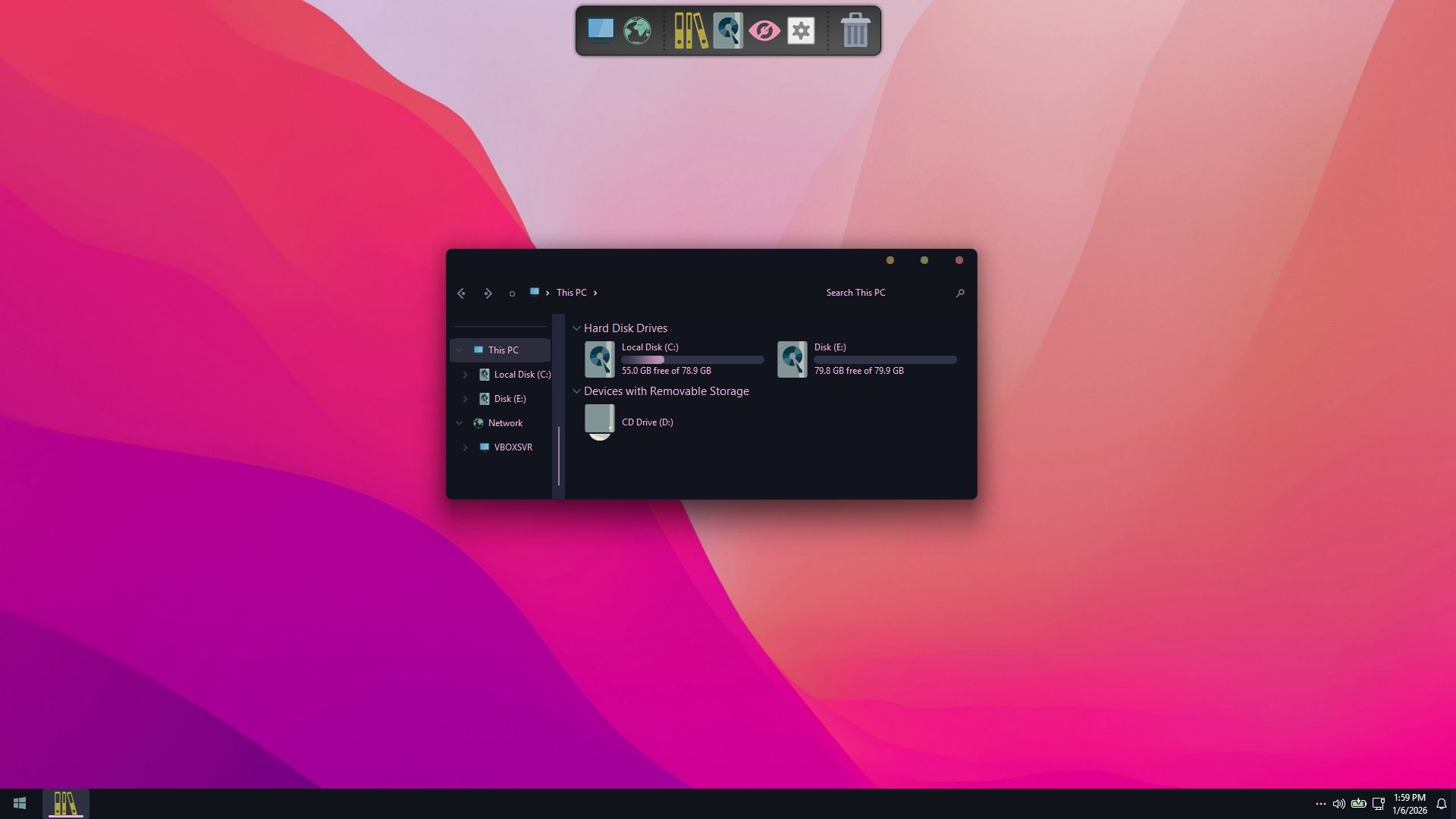Expand Local Disk (C:) in sidebar tree
The image size is (1456, 819).
[x=466, y=375]
